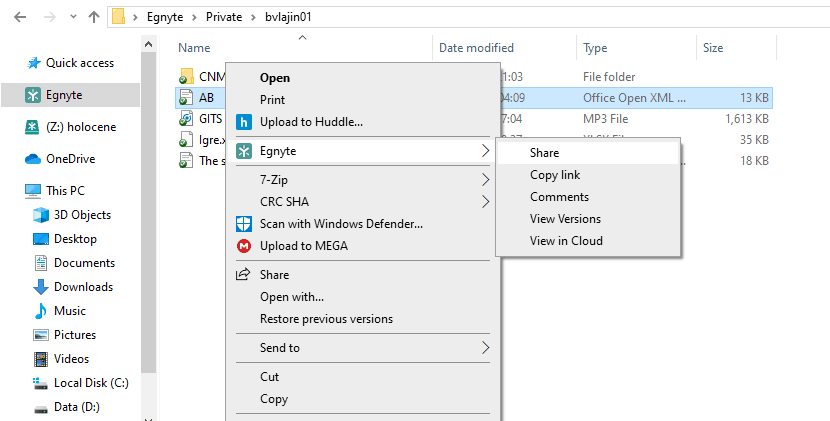Click the AB document file icon
Image resolution: width=830 pixels, height=421 pixels.
point(186,97)
